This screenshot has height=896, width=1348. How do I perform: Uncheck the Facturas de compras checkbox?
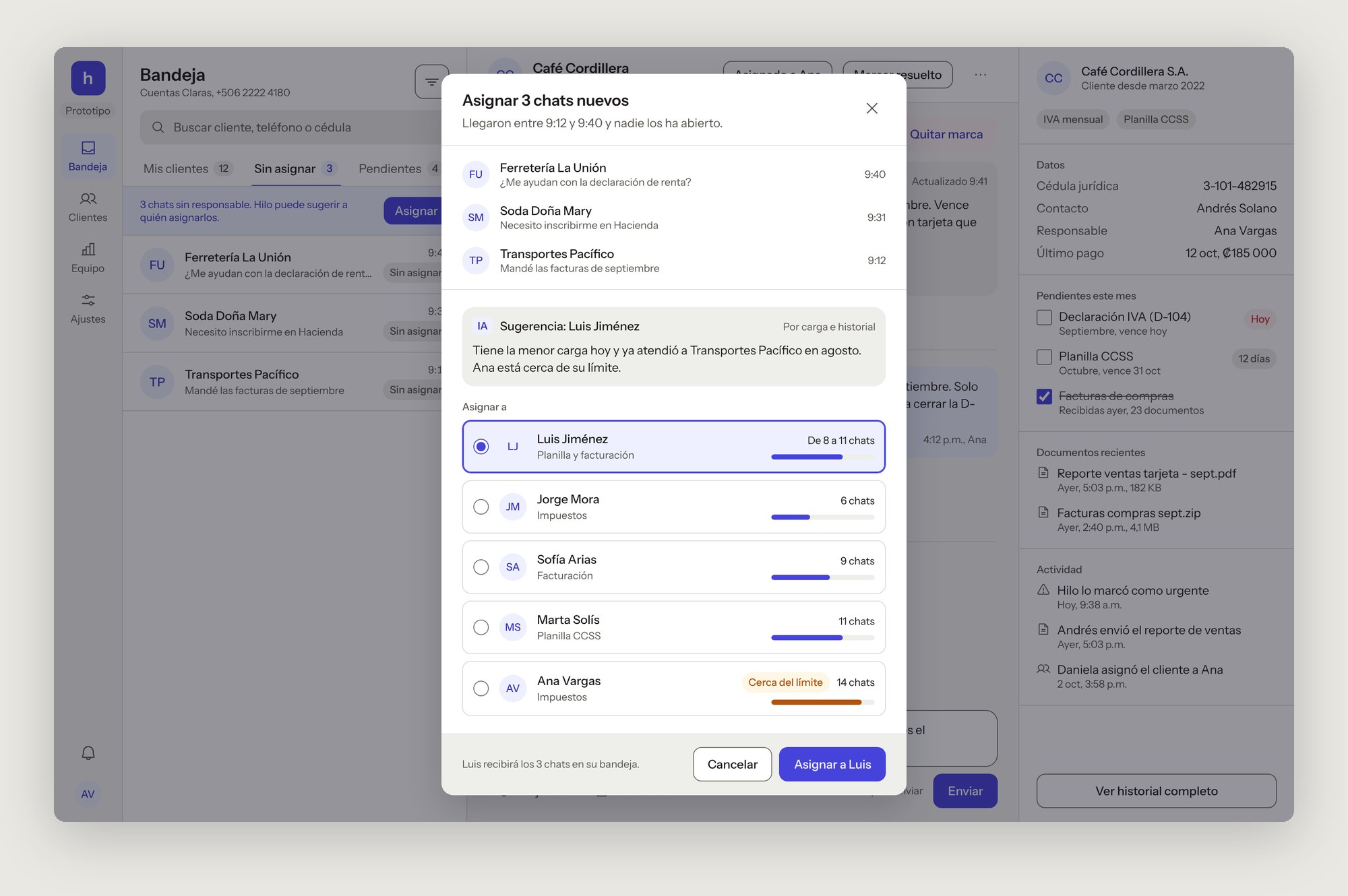point(1044,397)
